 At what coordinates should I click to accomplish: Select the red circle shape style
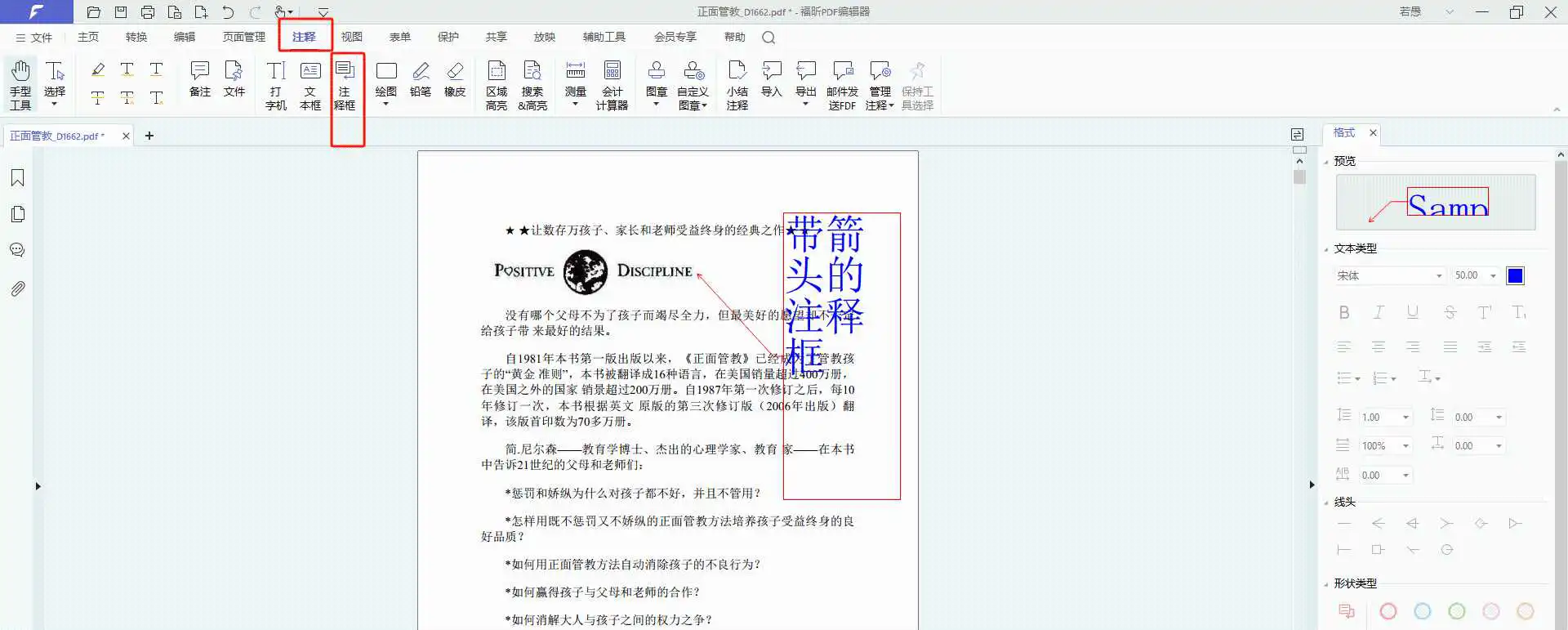click(x=1388, y=610)
